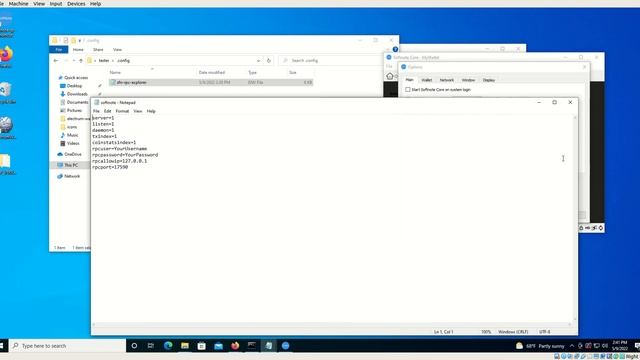The width and height of the screenshot is (640, 360).
Task: Open Explorer help icon
Action: point(395,49)
